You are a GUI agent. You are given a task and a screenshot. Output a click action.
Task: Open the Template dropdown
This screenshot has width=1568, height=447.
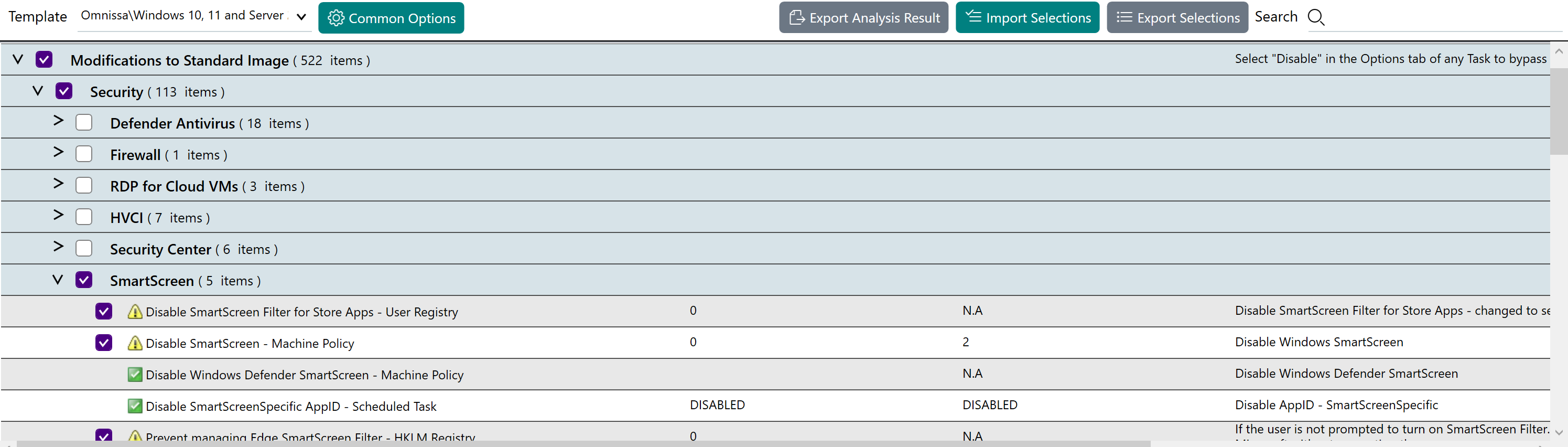[195, 16]
